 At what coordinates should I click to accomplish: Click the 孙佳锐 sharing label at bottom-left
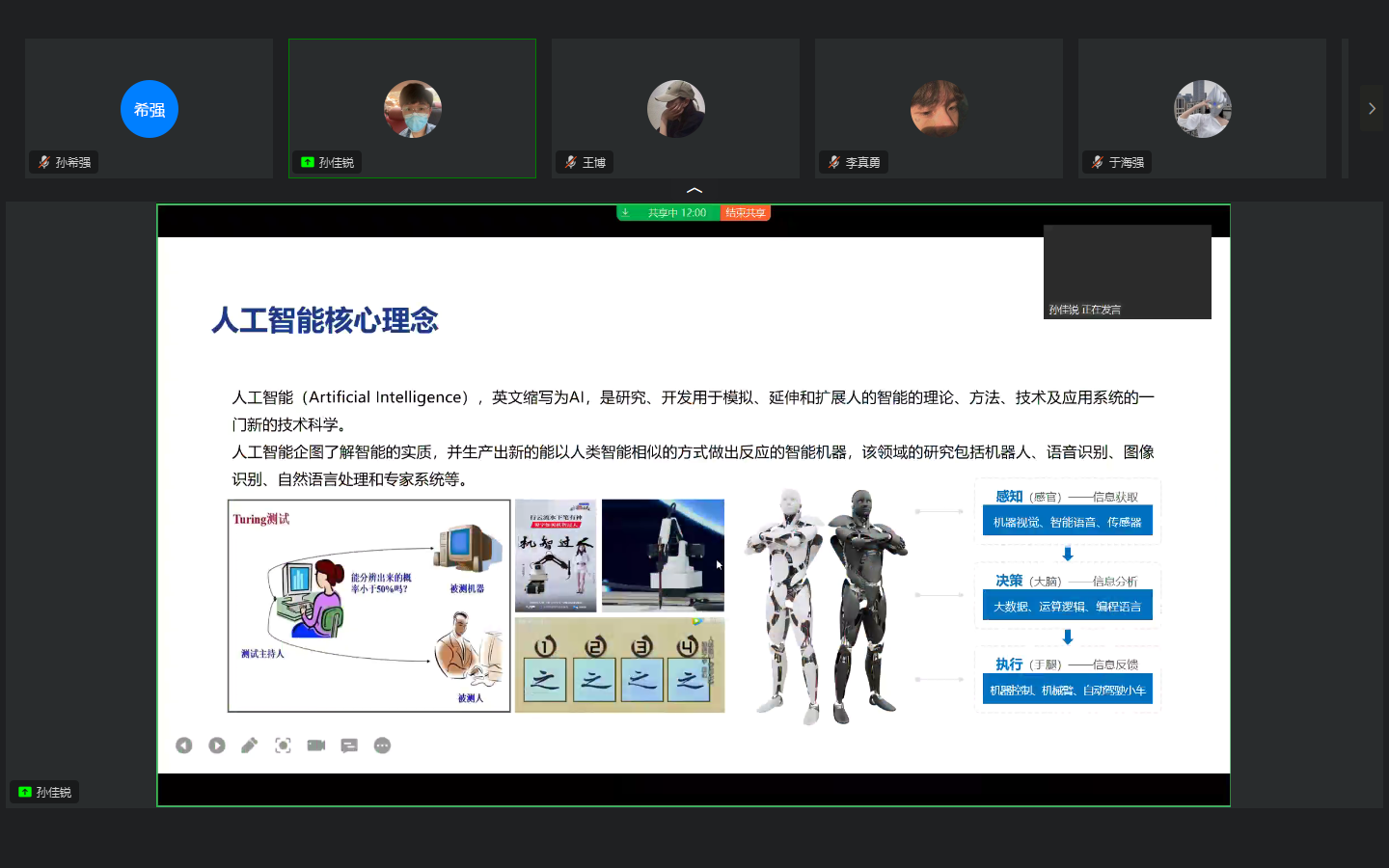[44, 792]
